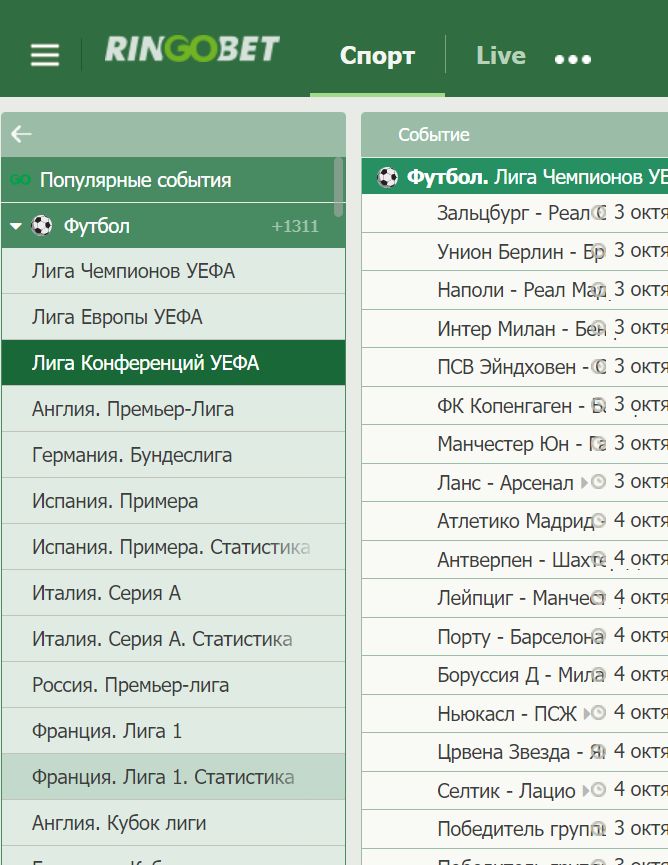Click the clock icon on Атлетико Мадрид row

point(600,520)
